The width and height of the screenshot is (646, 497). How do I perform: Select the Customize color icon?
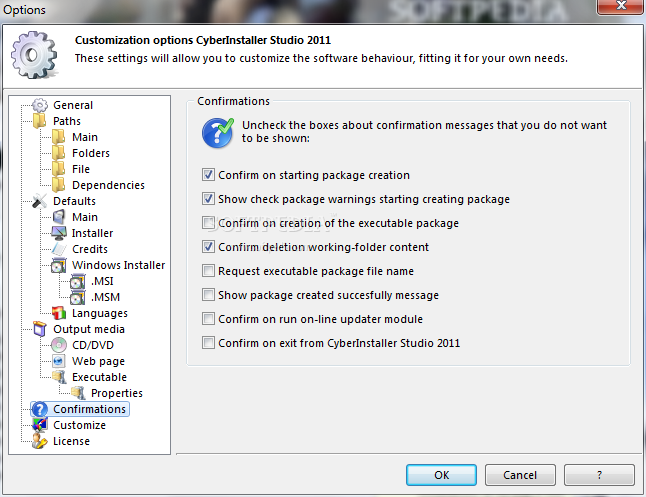point(40,425)
